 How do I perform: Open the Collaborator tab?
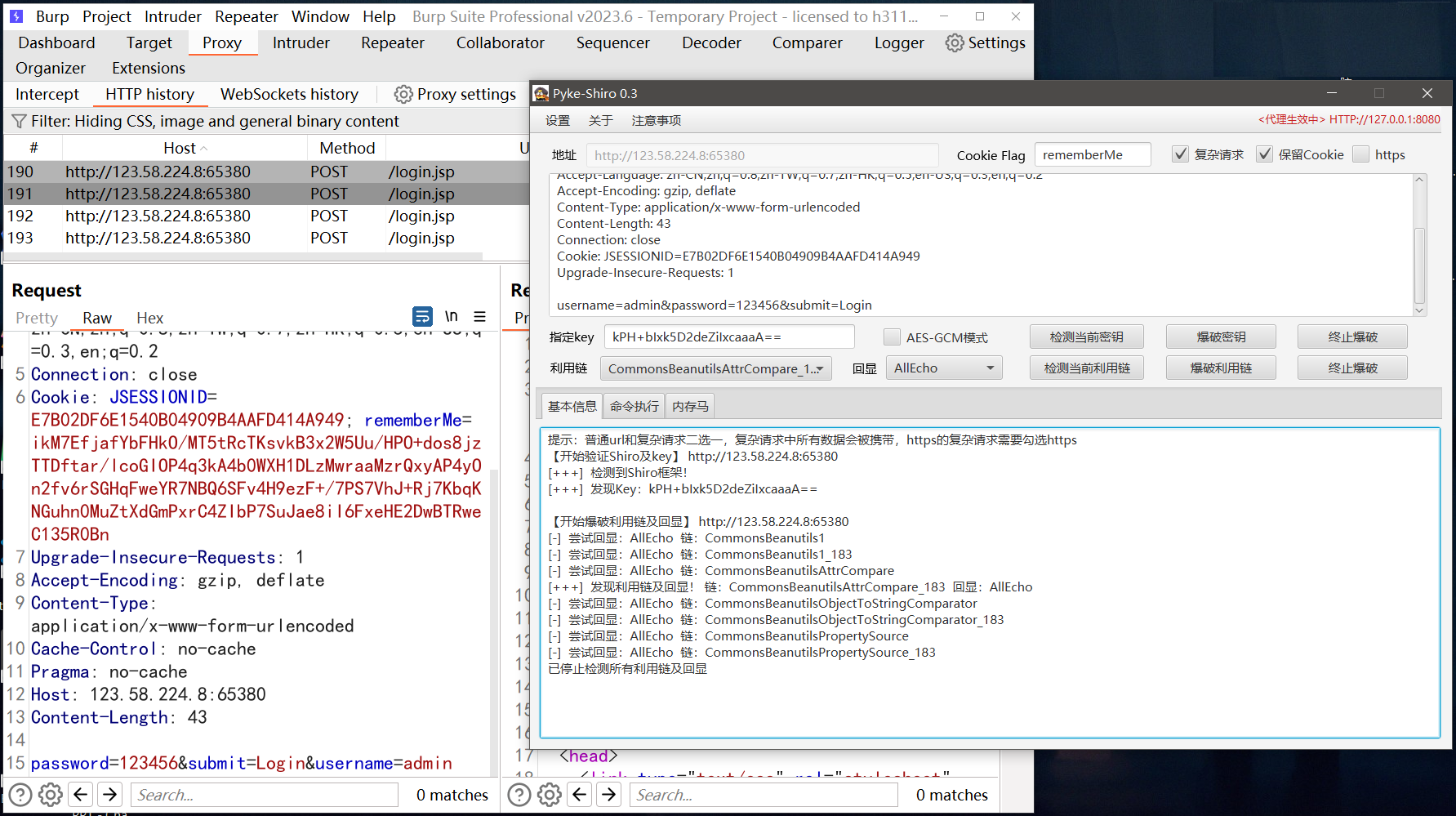501,43
